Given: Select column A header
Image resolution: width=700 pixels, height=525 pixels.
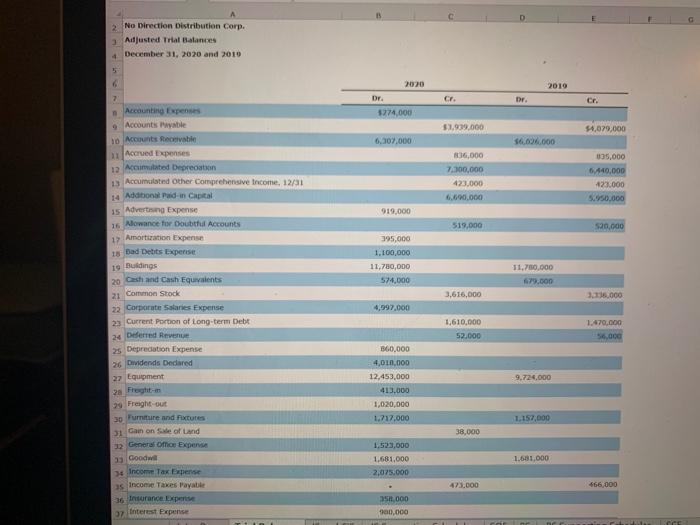Looking at the screenshot, I should pyautogui.click(x=232, y=15).
